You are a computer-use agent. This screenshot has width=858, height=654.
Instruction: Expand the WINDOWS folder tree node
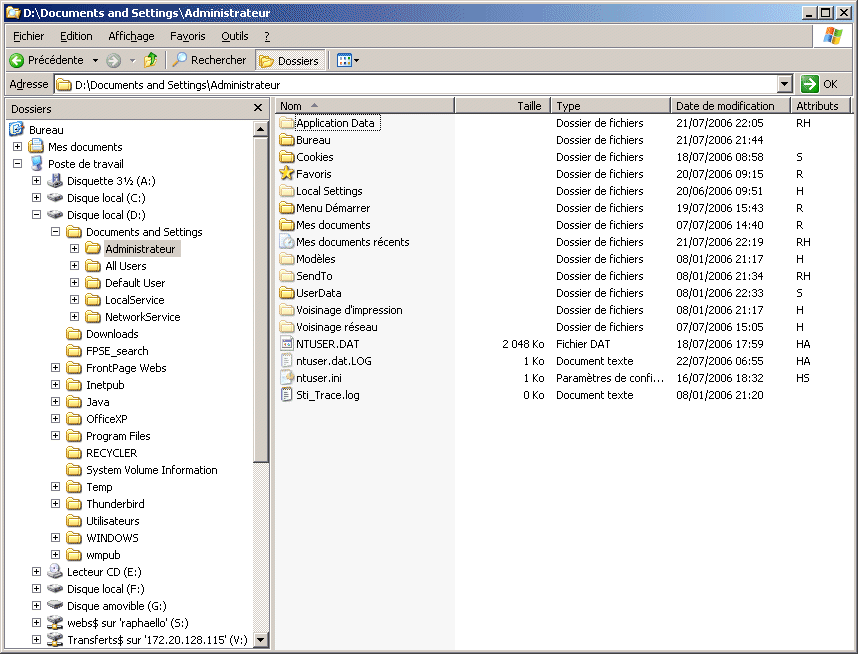(x=56, y=538)
